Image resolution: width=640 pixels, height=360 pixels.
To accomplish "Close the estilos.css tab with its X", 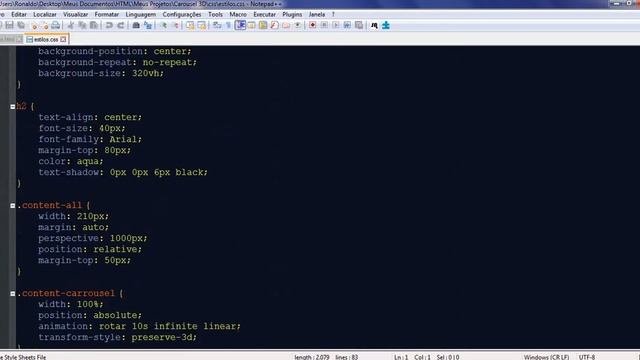I will tap(63, 39).
